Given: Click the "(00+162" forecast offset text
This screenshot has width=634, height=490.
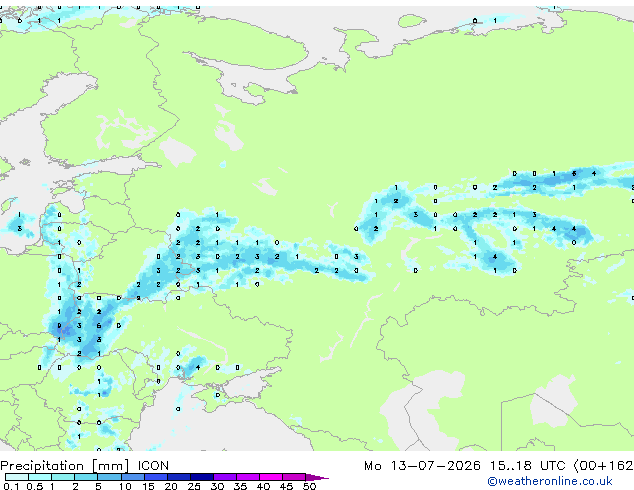Looking at the screenshot, I should [x=603, y=466].
